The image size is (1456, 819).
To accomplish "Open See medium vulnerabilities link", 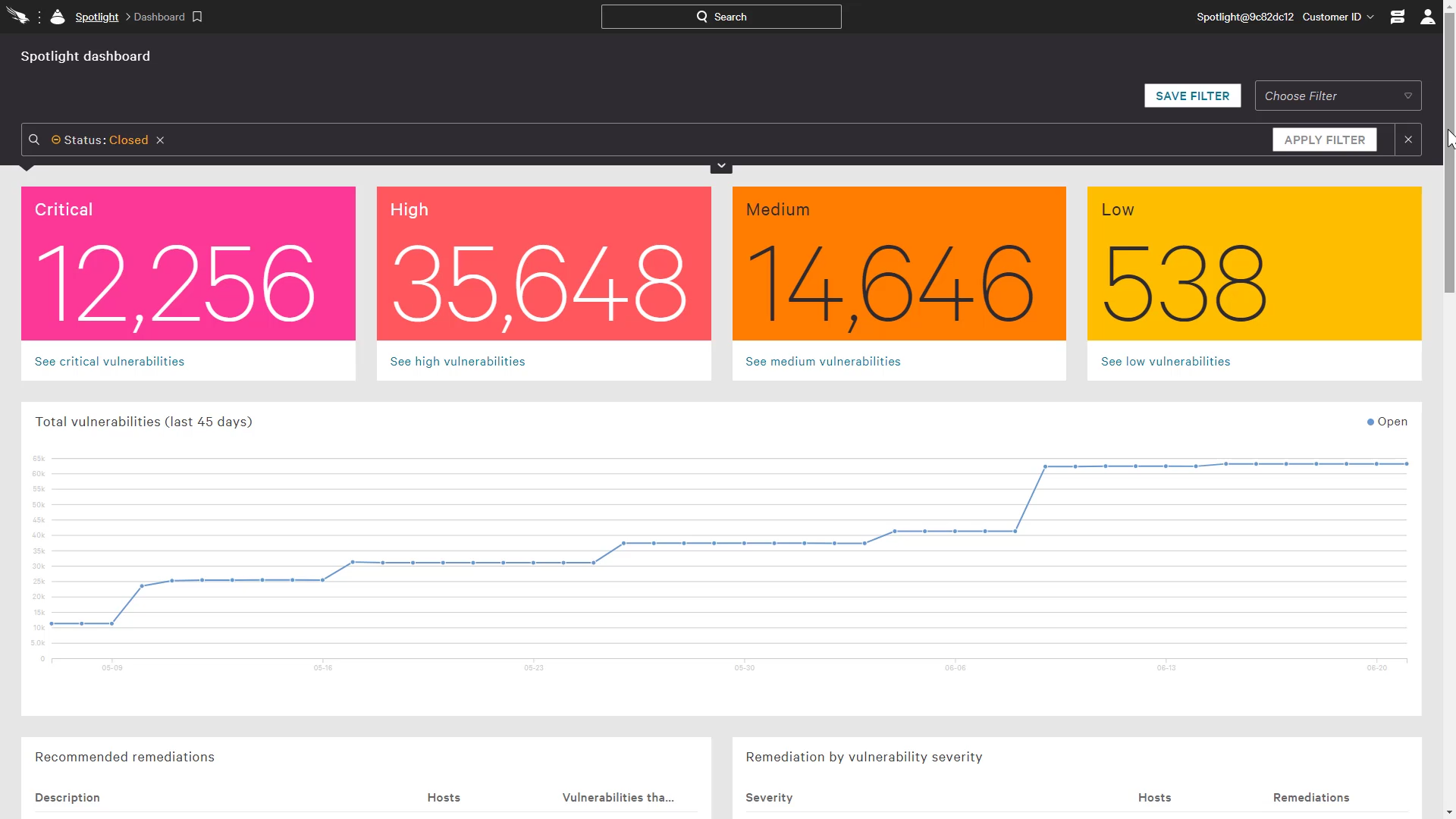I will [823, 362].
